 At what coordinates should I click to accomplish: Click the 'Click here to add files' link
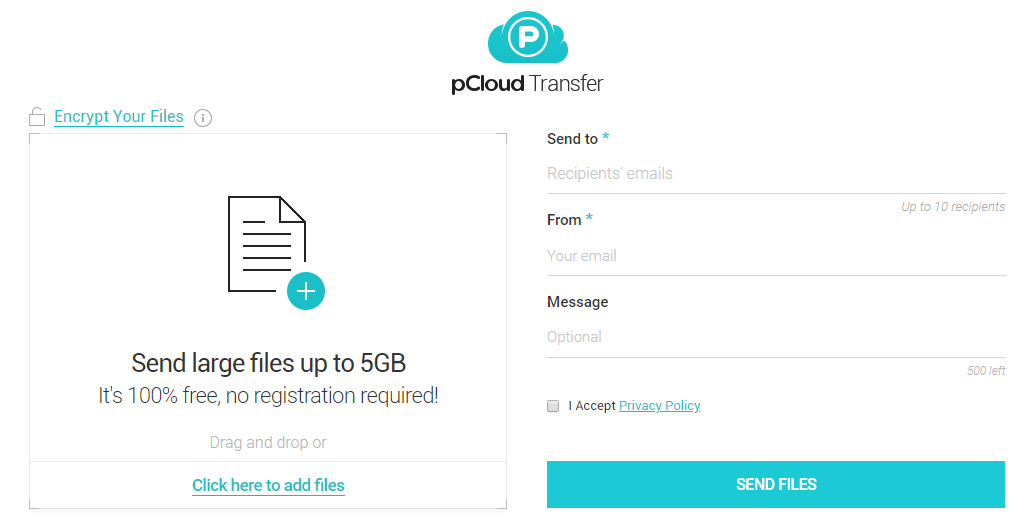click(268, 485)
